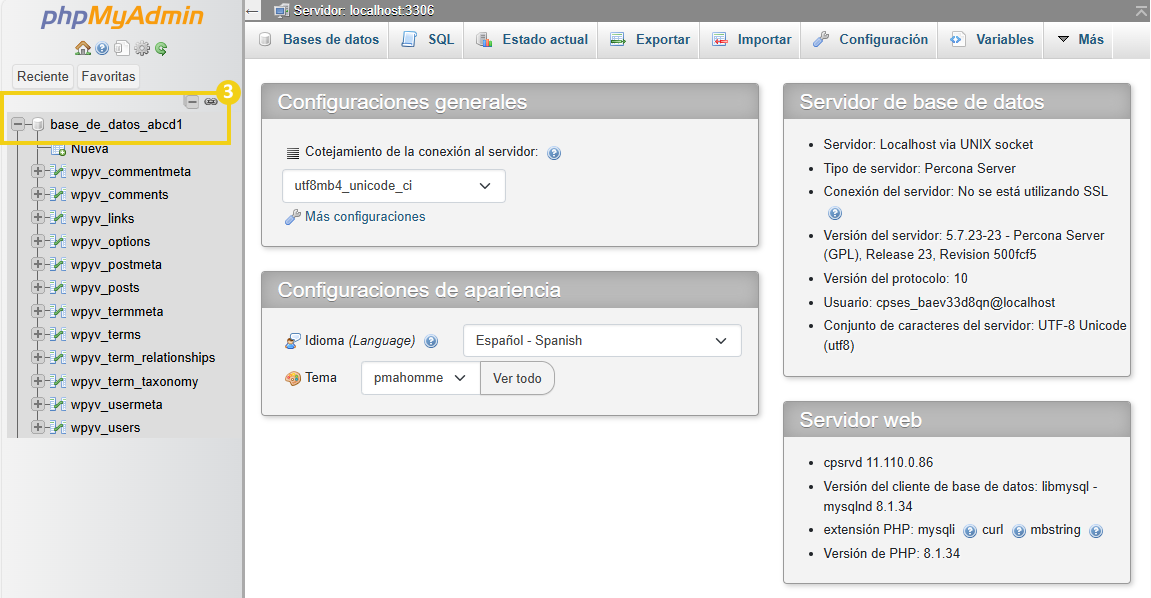Viewport: 1151px width, 598px height.
Task: Open Más configuraciones link
Action: (x=362, y=216)
